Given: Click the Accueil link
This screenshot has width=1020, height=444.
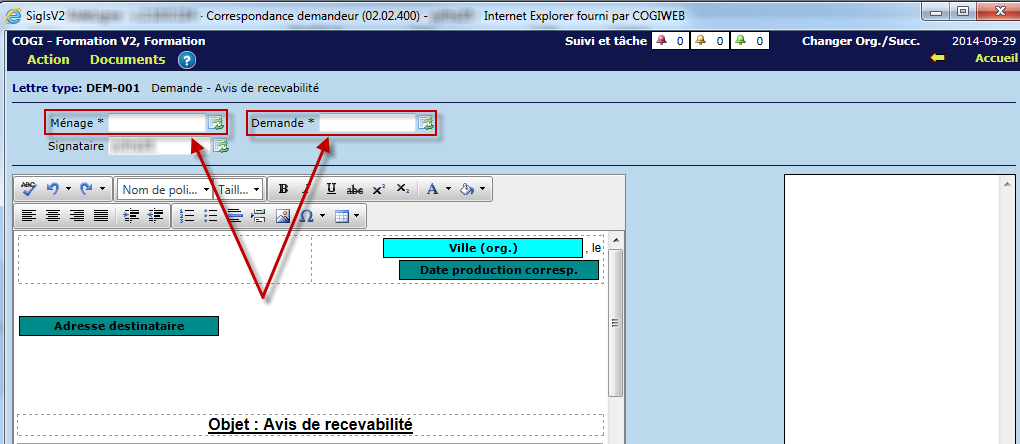Looking at the screenshot, I should click(x=996, y=59).
